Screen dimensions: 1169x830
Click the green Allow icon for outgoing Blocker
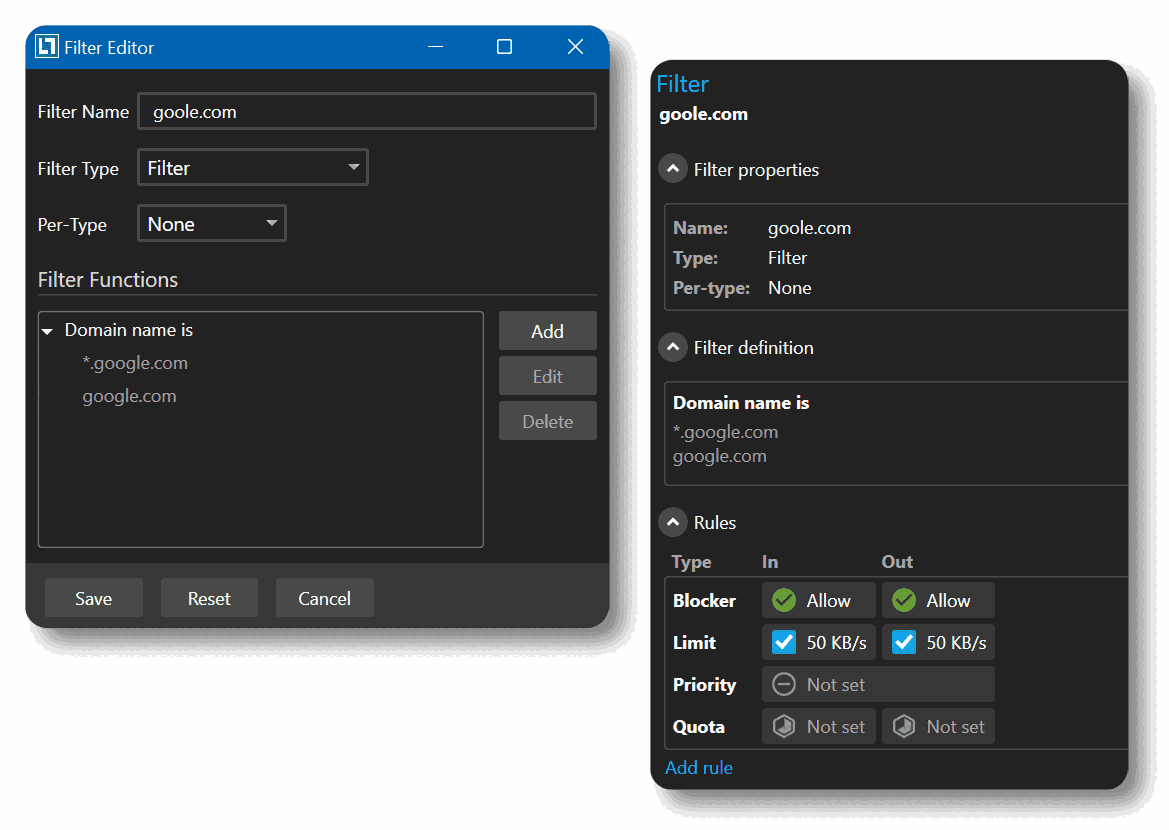(x=903, y=600)
